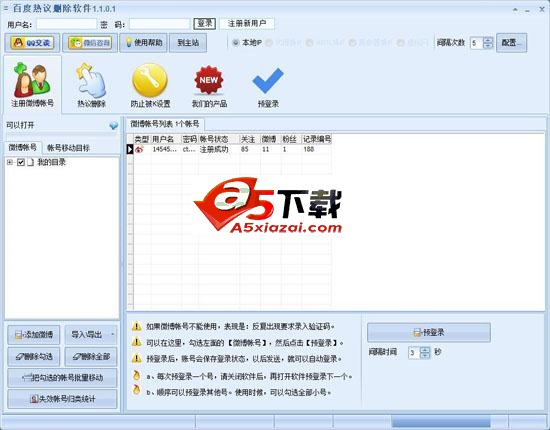This screenshot has width=550, height=430.
Task: Decrease the 间隔次数 value
Action: (x=488, y=46)
